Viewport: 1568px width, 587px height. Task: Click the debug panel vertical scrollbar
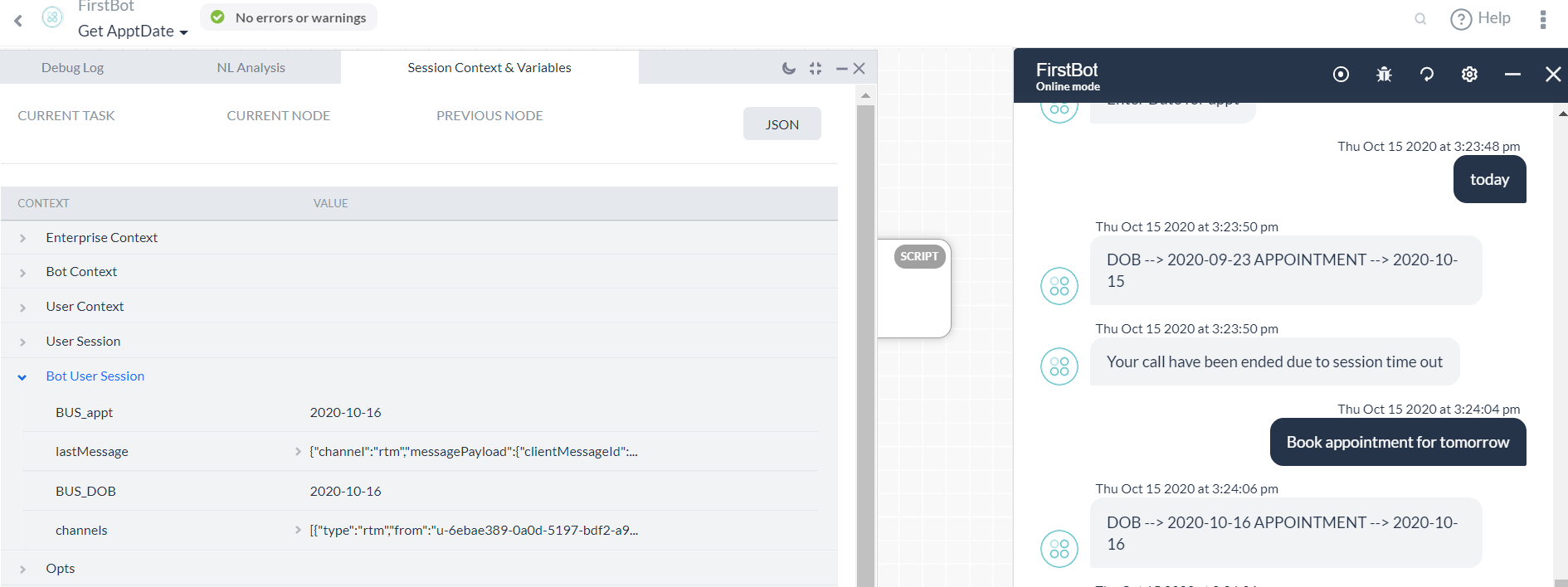865,344
